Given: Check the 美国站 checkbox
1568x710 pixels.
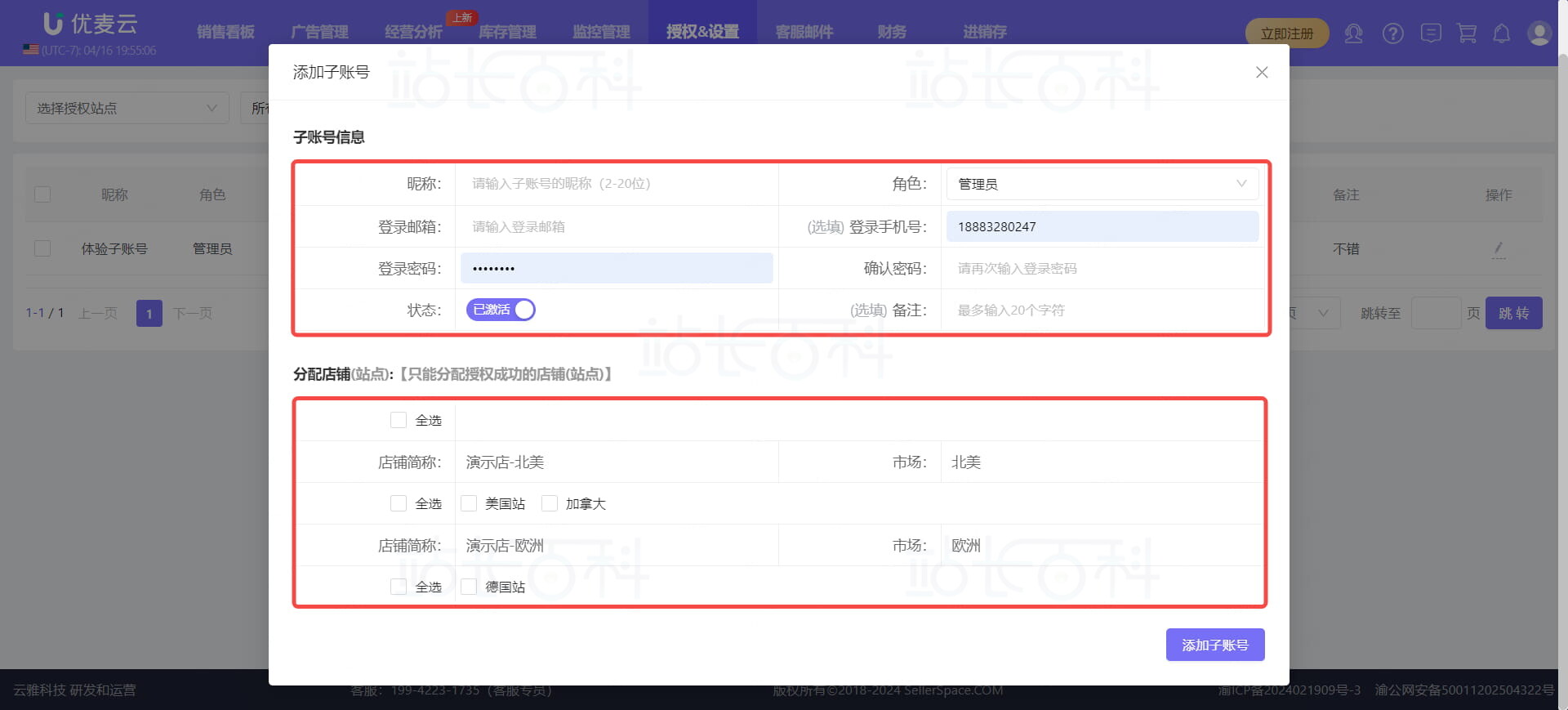Looking at the screenshot, I should point(469,503).
